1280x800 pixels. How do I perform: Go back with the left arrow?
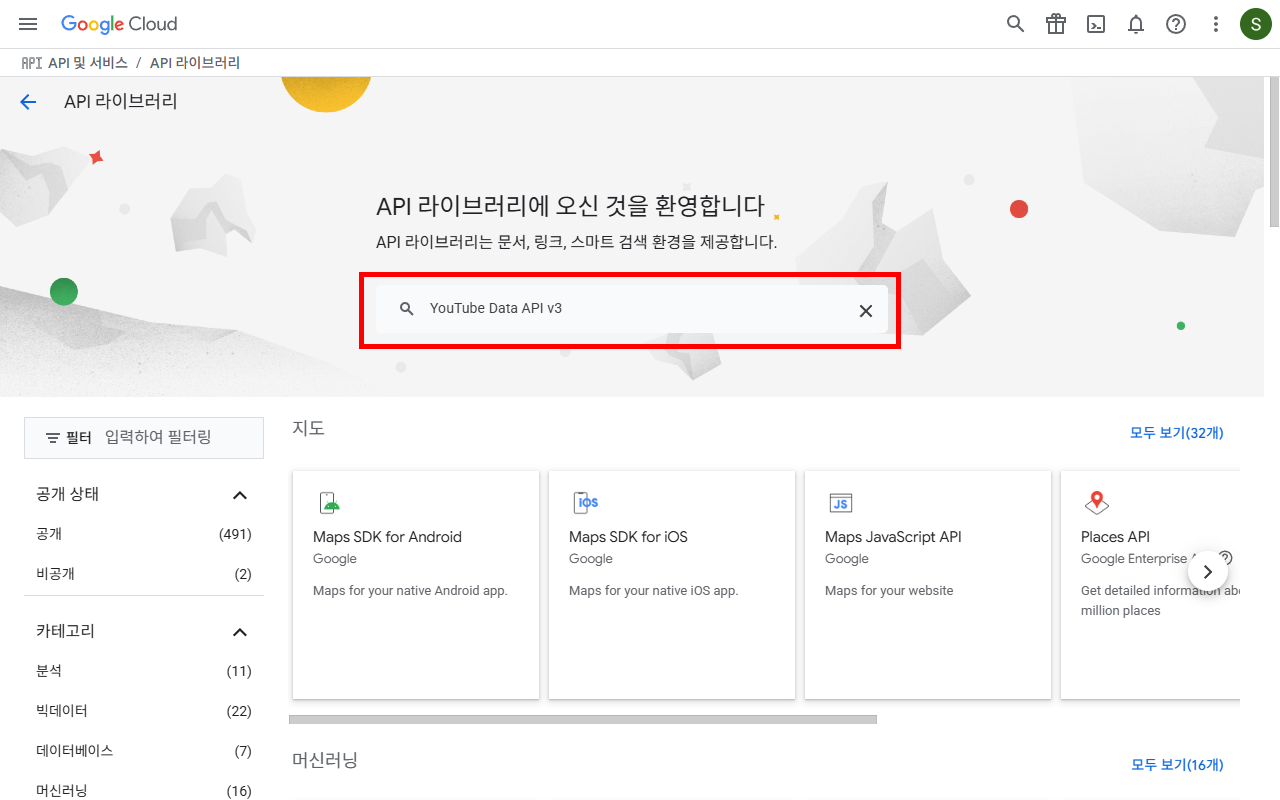(28, 102)
